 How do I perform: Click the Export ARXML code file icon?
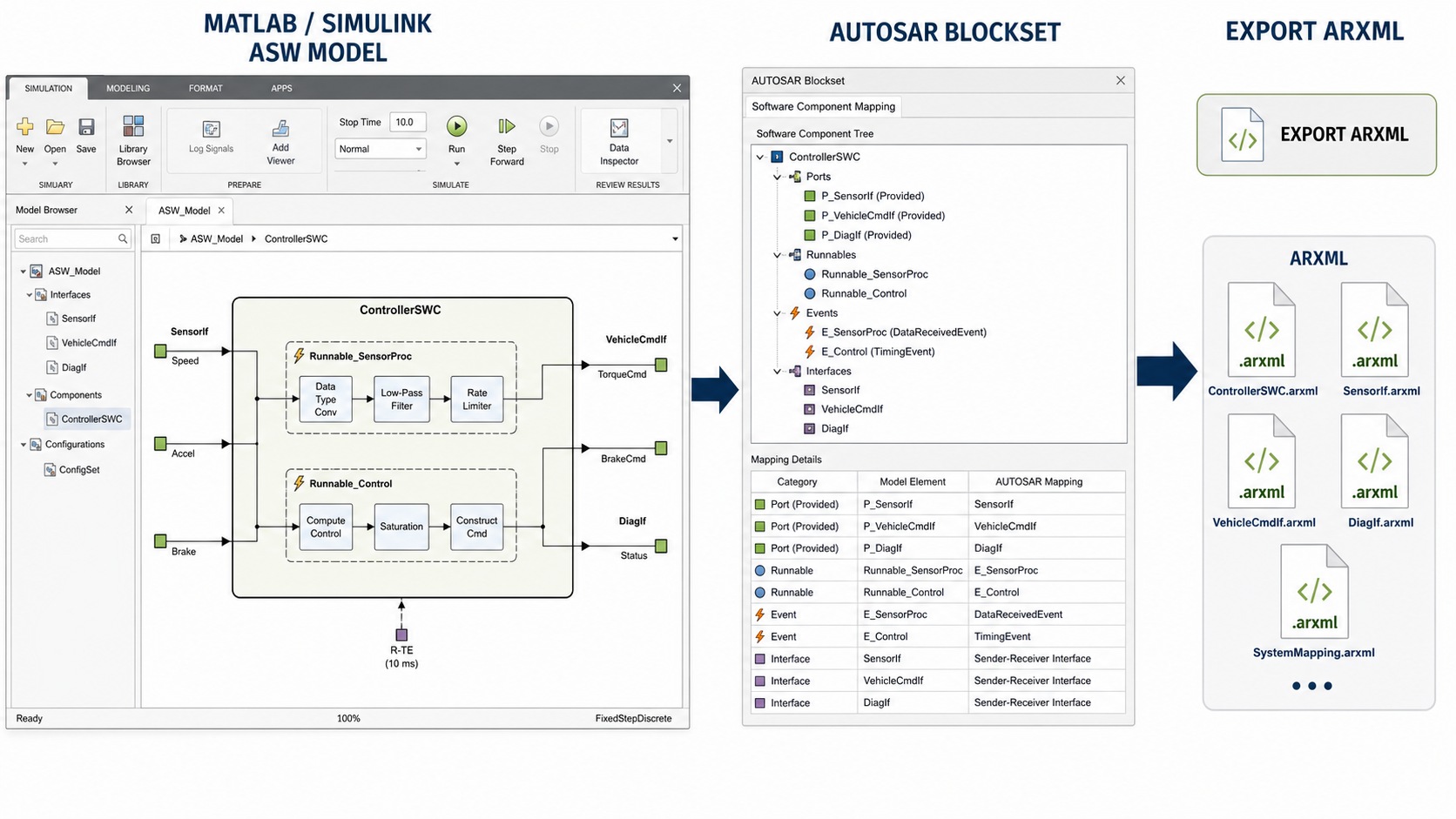1242,134
